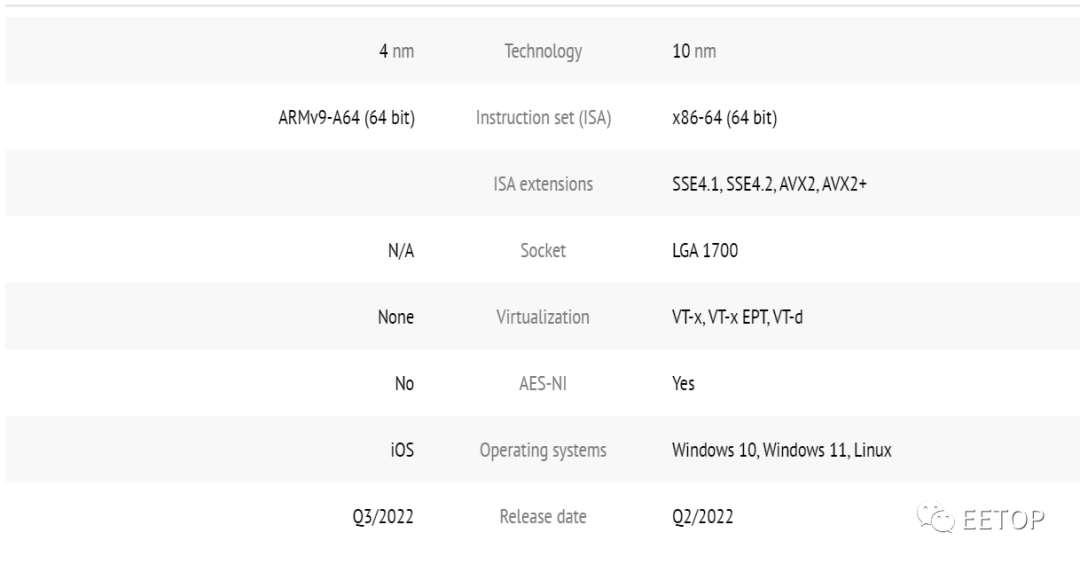Select the AES-NI row label
Screen dimensions: 1080x564
[543, 383]
